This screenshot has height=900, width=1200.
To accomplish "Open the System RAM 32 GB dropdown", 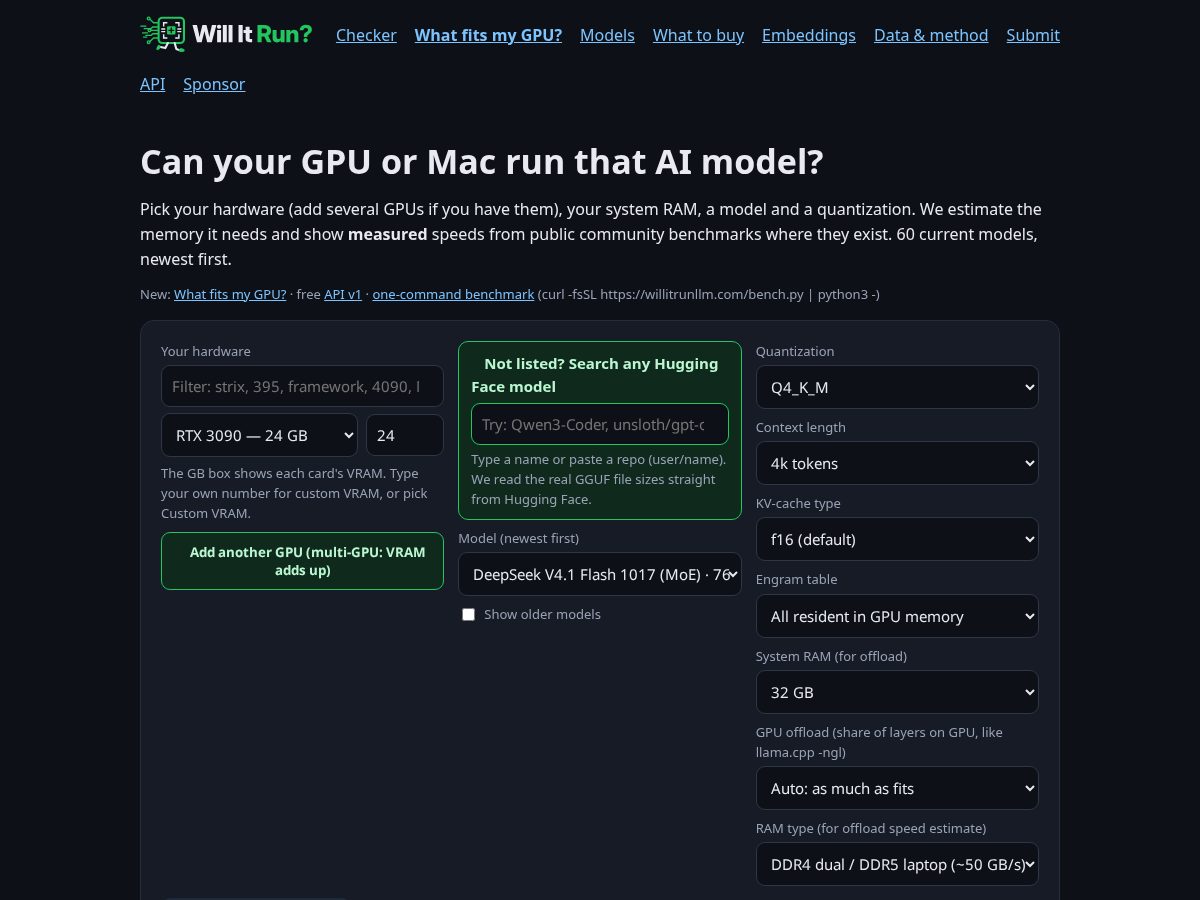I will [x=897, y=692].
